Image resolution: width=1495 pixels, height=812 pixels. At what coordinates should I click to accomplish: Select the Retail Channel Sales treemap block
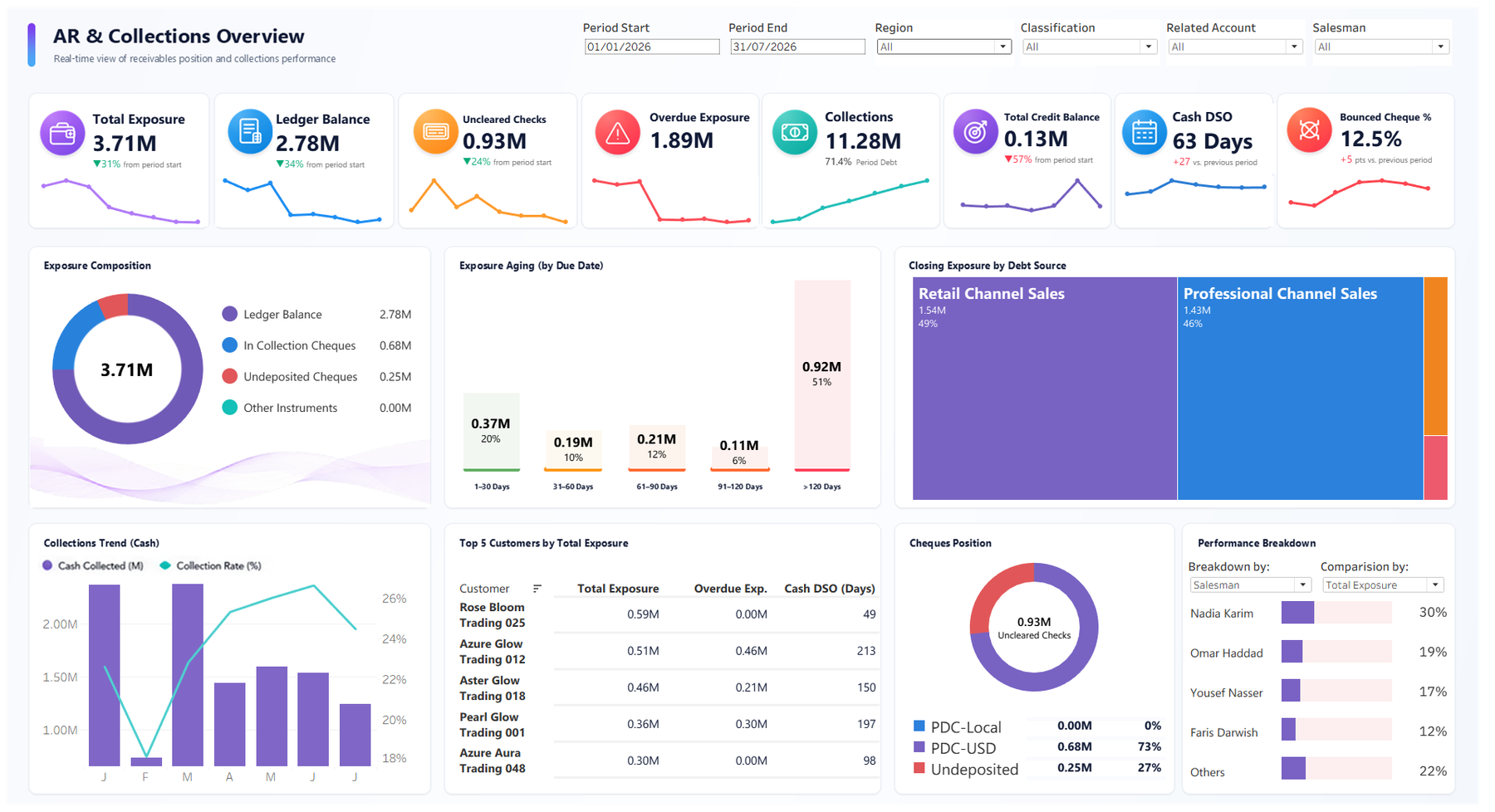1045,389
